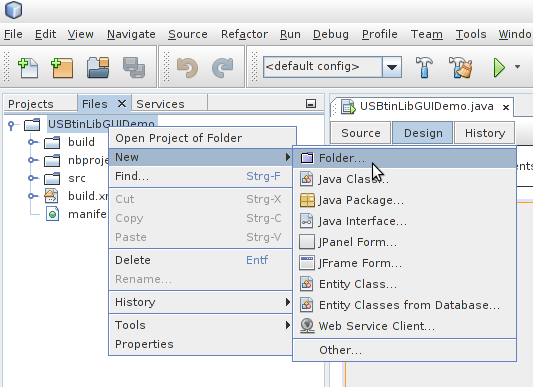This screenshot has width=533, height=387.
Task: Click the Java Package... menu label
Action: click(x=361, y=200)
